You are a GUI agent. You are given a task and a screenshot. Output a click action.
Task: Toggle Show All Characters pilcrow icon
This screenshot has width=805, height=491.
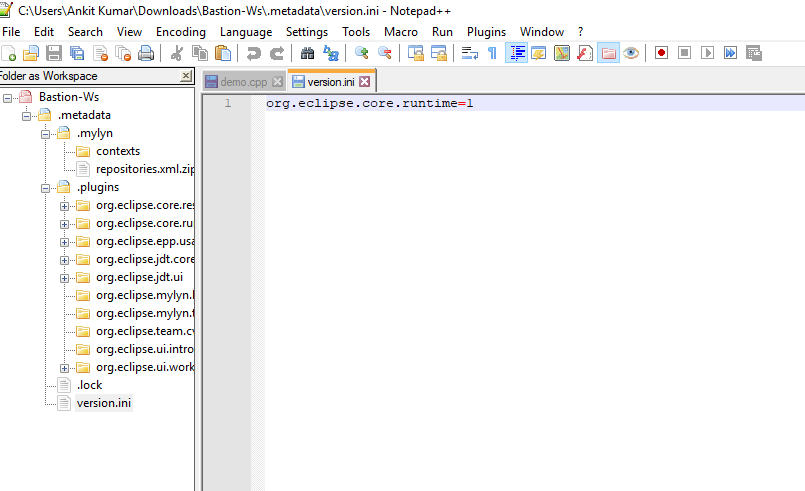pyautogui.click(x=492, y=53)
